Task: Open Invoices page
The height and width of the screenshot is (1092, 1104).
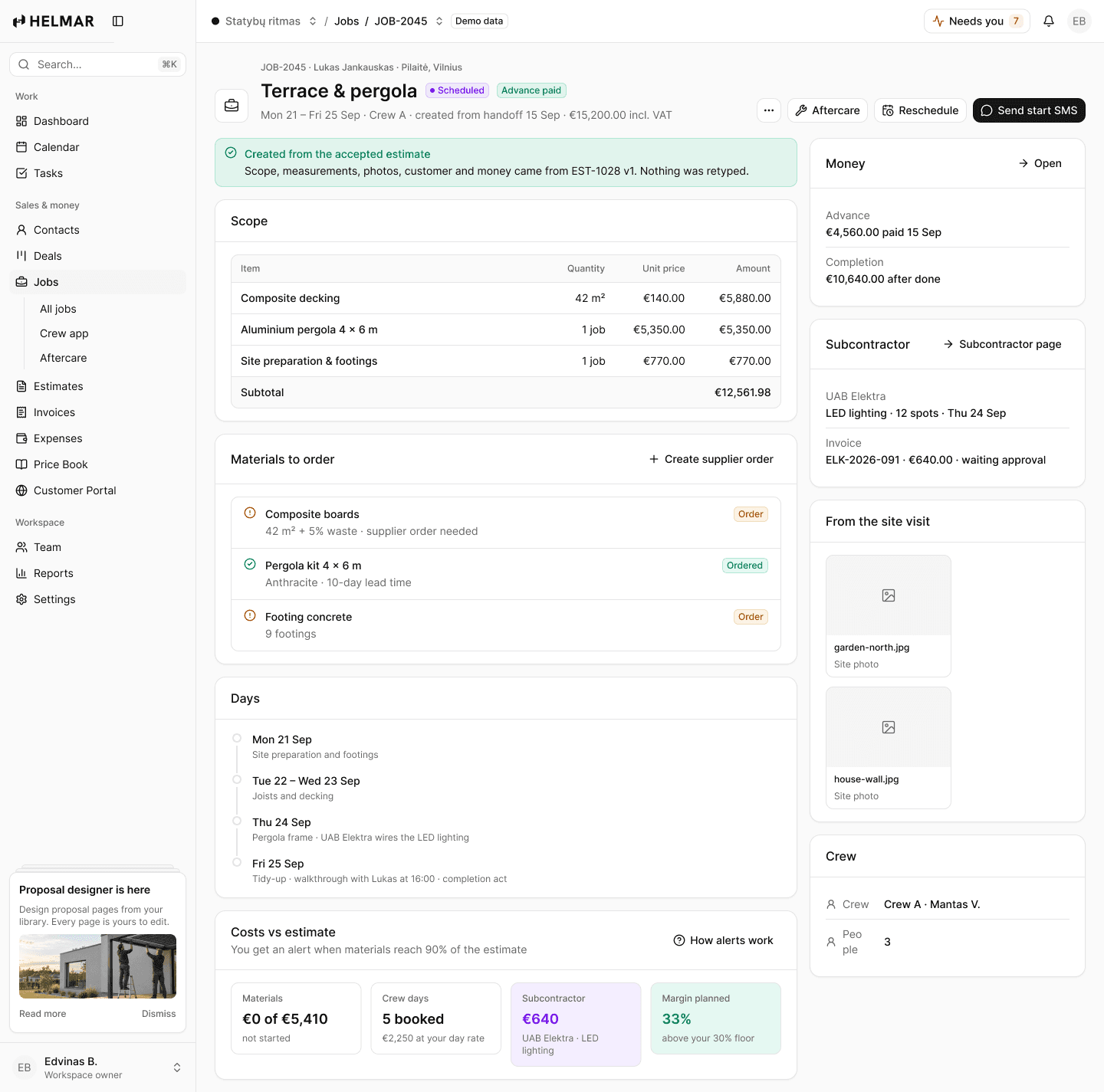Action: tap(97, 412)
